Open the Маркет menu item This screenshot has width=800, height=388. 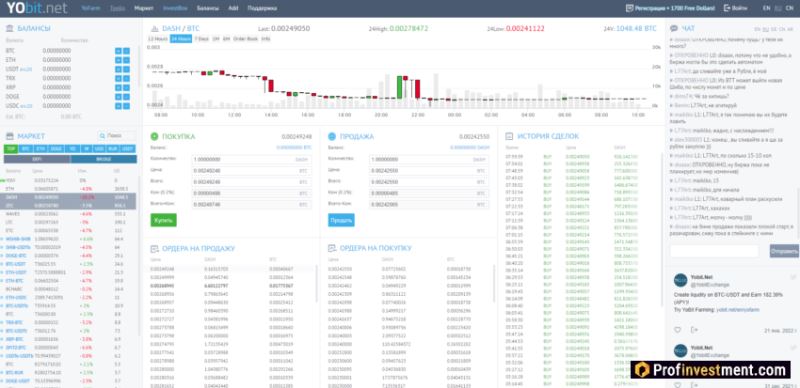click(x=144, y=8)
